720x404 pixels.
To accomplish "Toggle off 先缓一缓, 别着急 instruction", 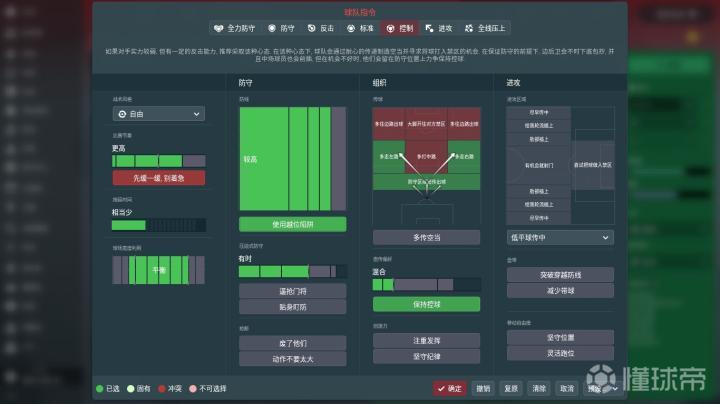I will click(158, 178).
